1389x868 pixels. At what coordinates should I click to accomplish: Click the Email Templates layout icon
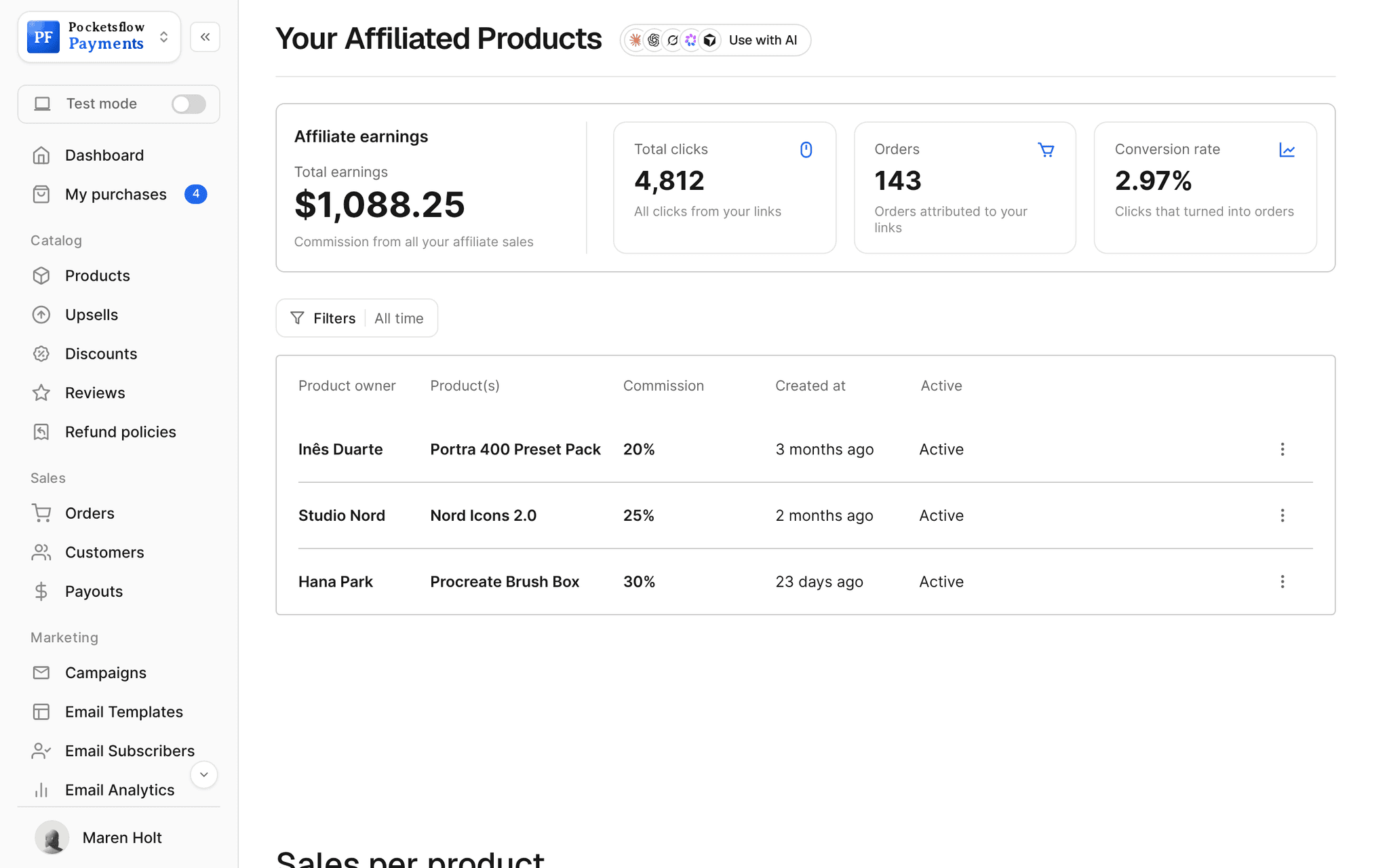pyautogui.click(x=41, y=712)
